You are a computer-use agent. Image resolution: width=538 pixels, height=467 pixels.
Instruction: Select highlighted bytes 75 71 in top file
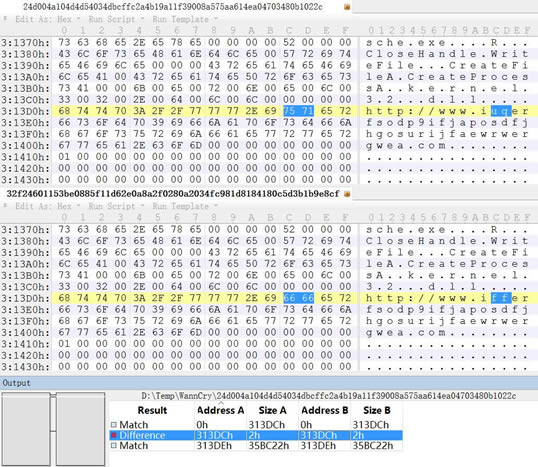coord(299,111)
